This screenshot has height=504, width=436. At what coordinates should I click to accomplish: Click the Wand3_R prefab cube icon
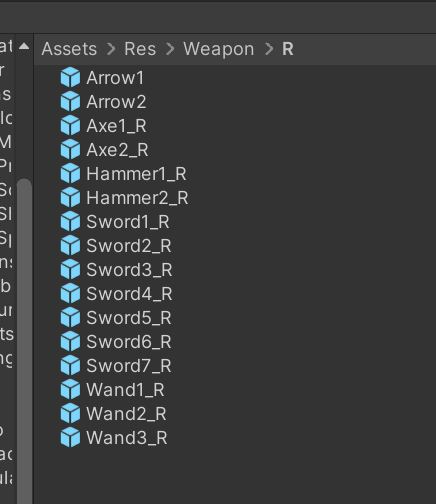pos(70,437)
